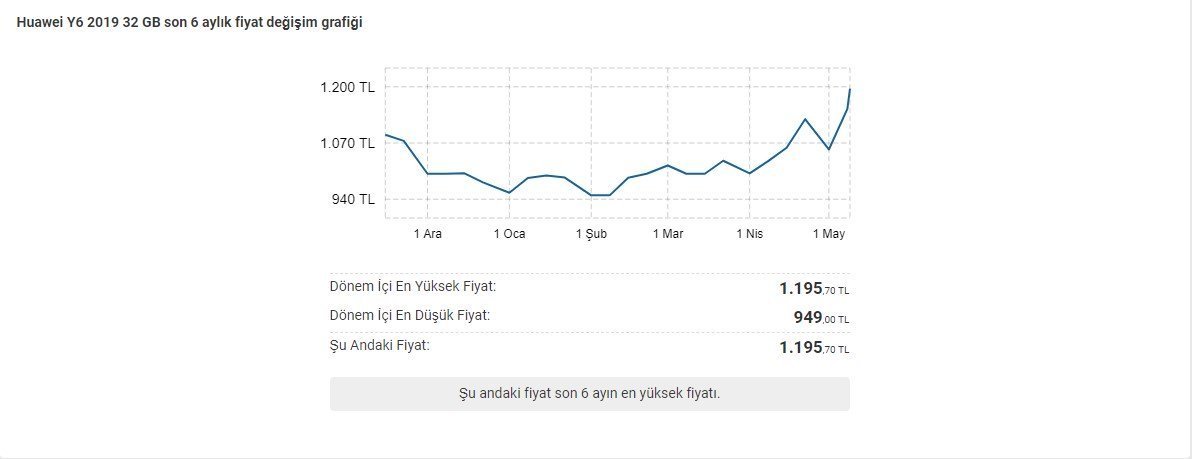Select the 1 Ara date label
1192x459 pixels.
click(x=428, y=234)
